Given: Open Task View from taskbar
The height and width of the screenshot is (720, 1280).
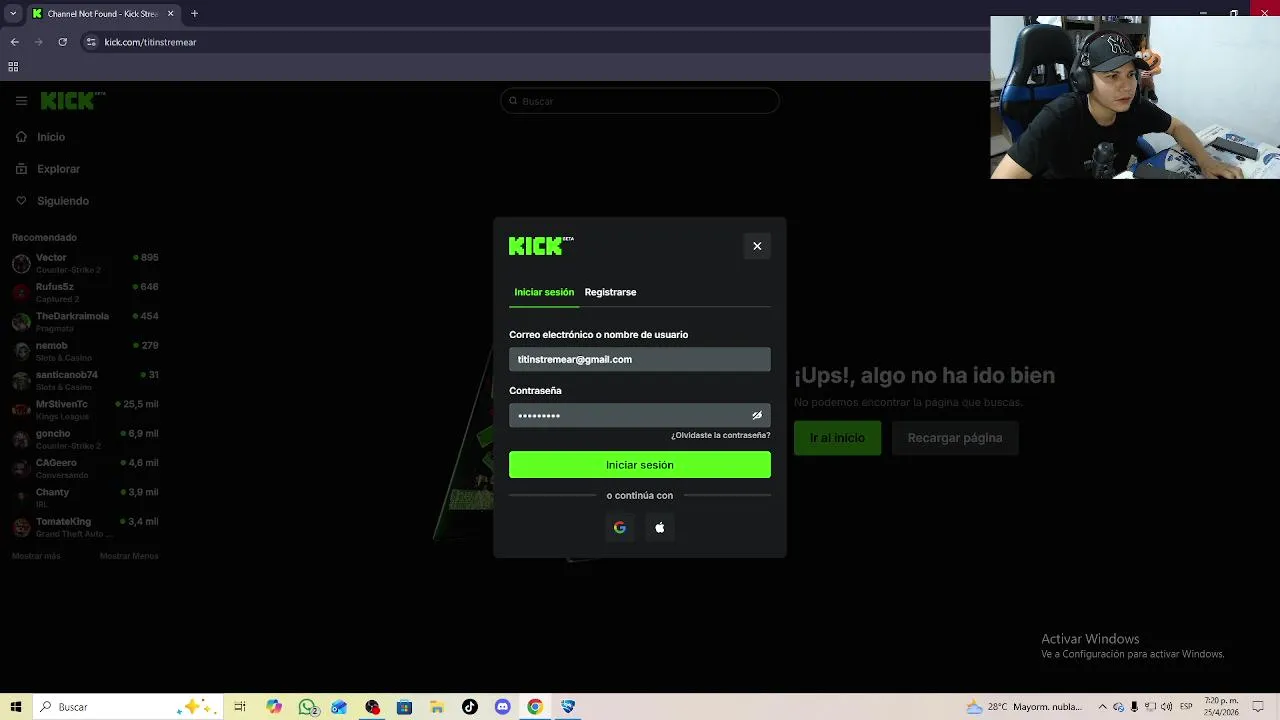Looking at the screenshot, I should [x=240, y=707].
